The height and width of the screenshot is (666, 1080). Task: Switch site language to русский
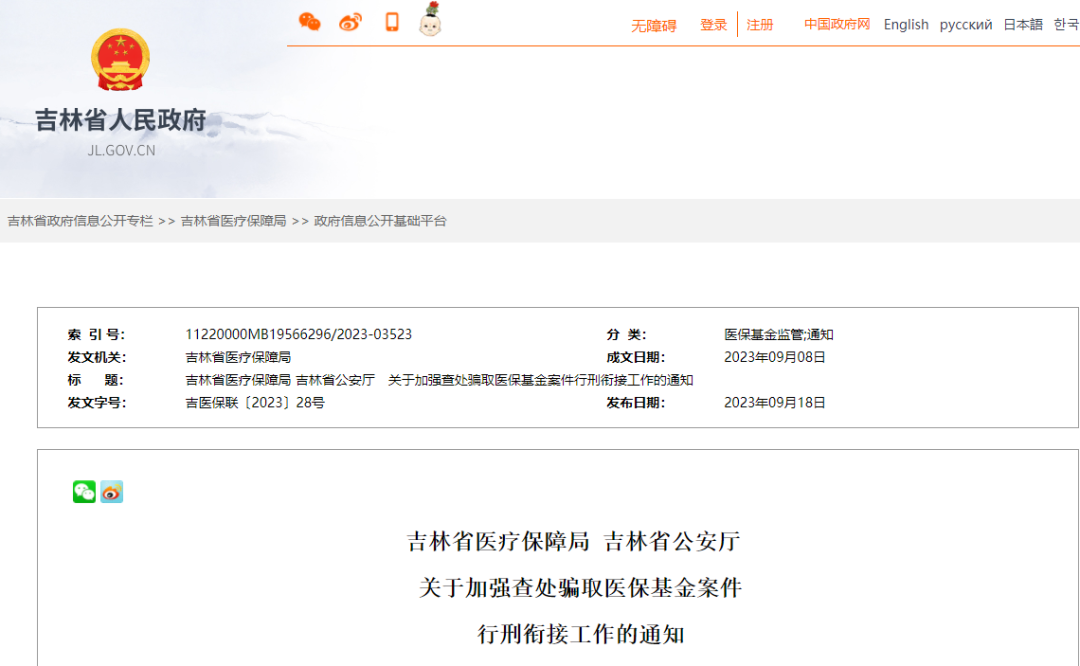[965, 25]
